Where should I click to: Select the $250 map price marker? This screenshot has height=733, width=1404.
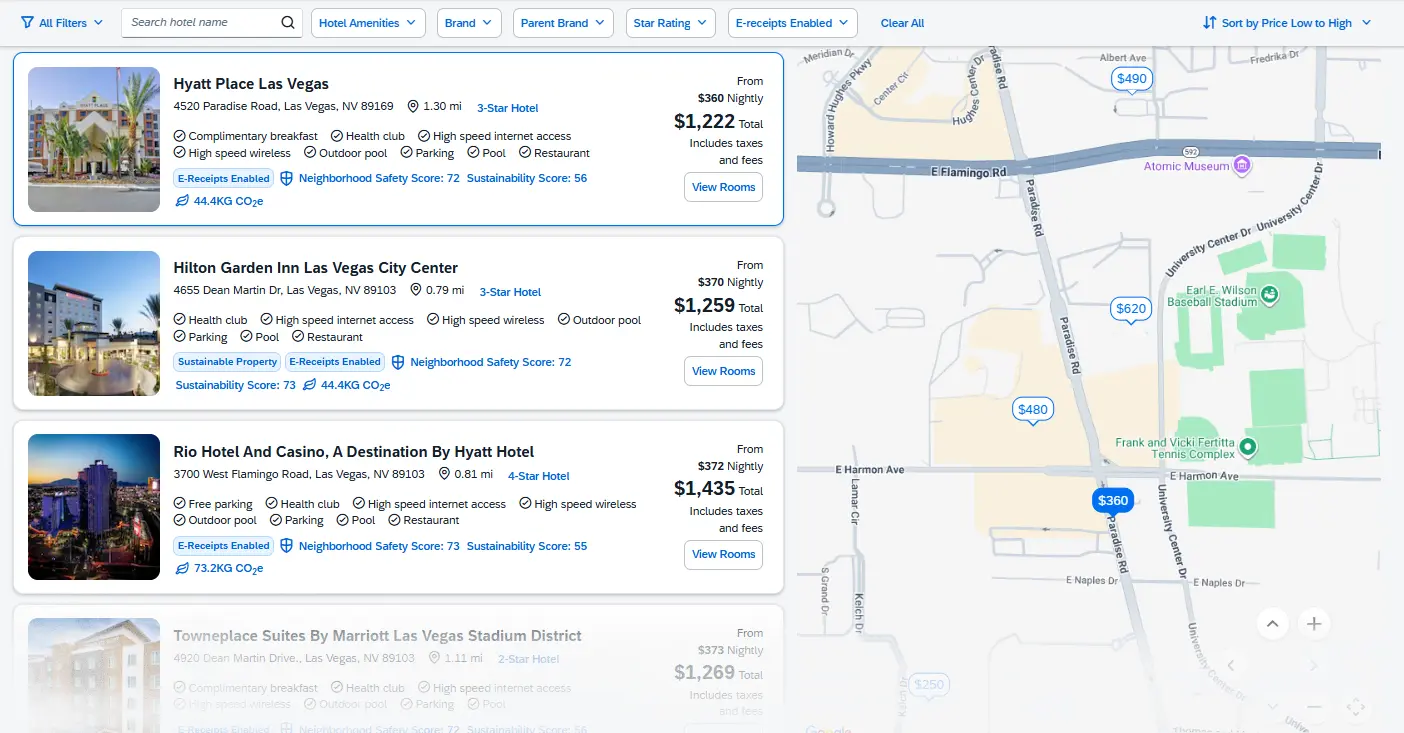(x=929, y=685)
